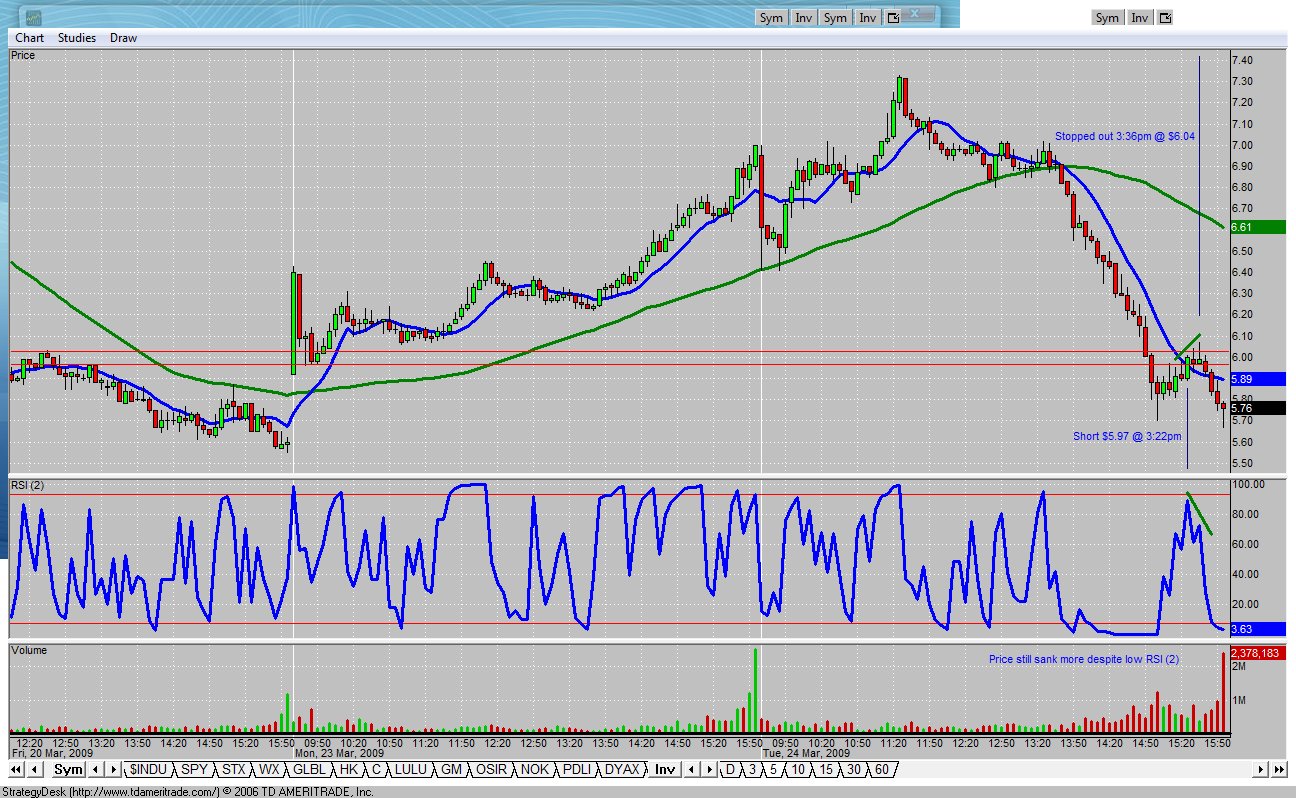Click the Inv button in the isolated top-right group
Viewport: 1296px width, 798px height.
pyautogui.click(x=1140, y=18)
